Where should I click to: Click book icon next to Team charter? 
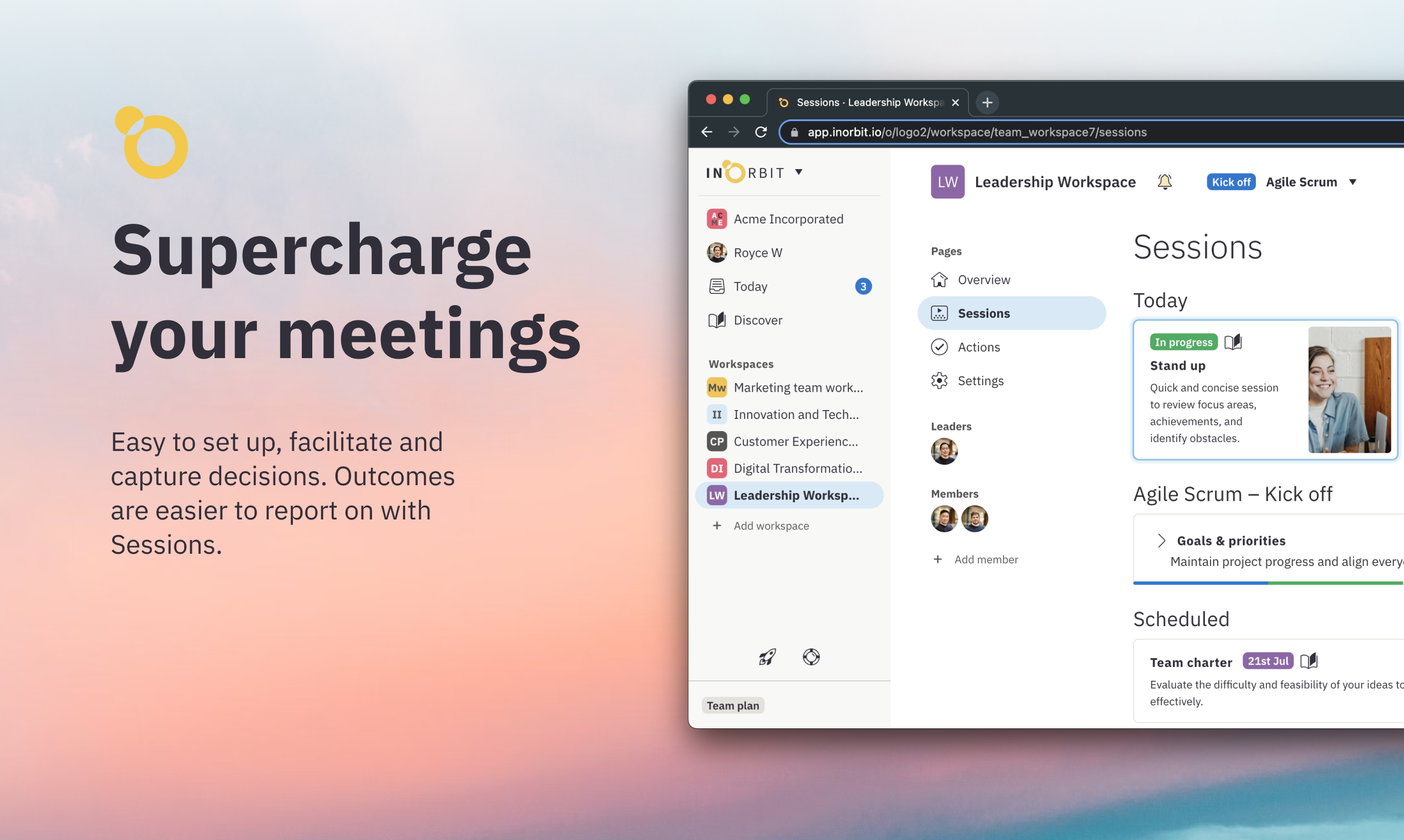[x=1308, y=661]
